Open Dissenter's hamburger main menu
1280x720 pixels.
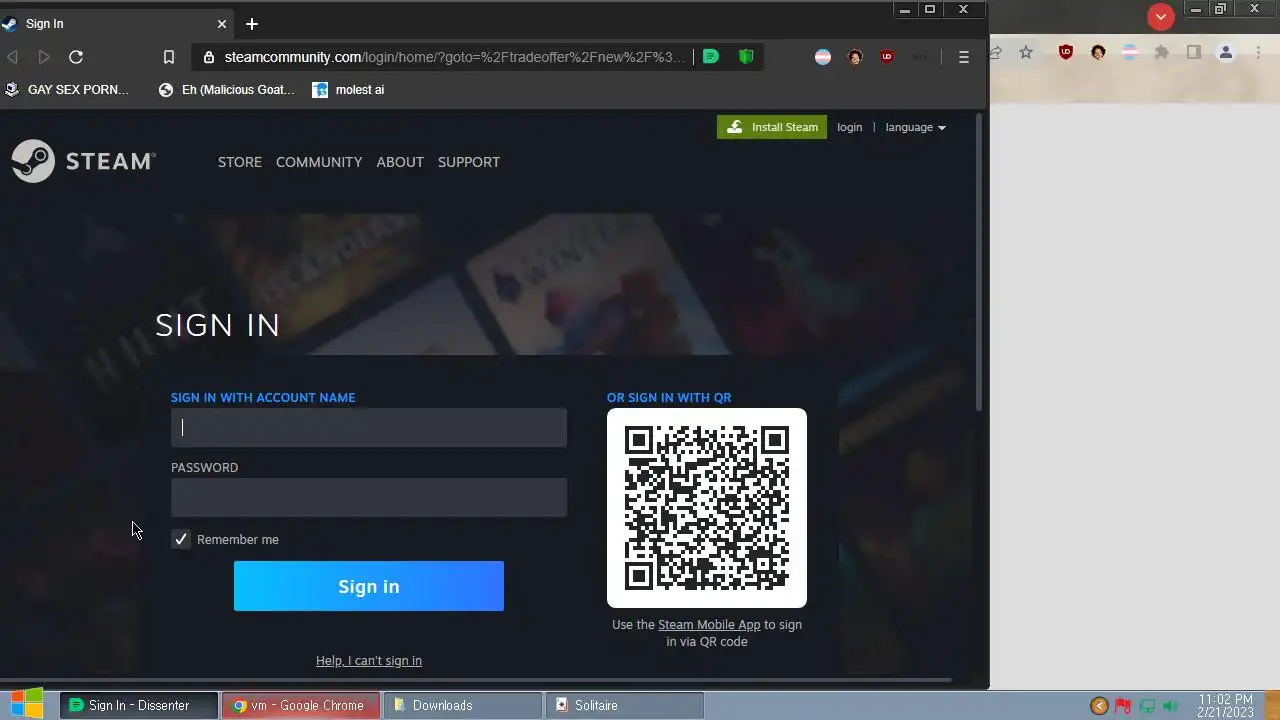[964, 57]
